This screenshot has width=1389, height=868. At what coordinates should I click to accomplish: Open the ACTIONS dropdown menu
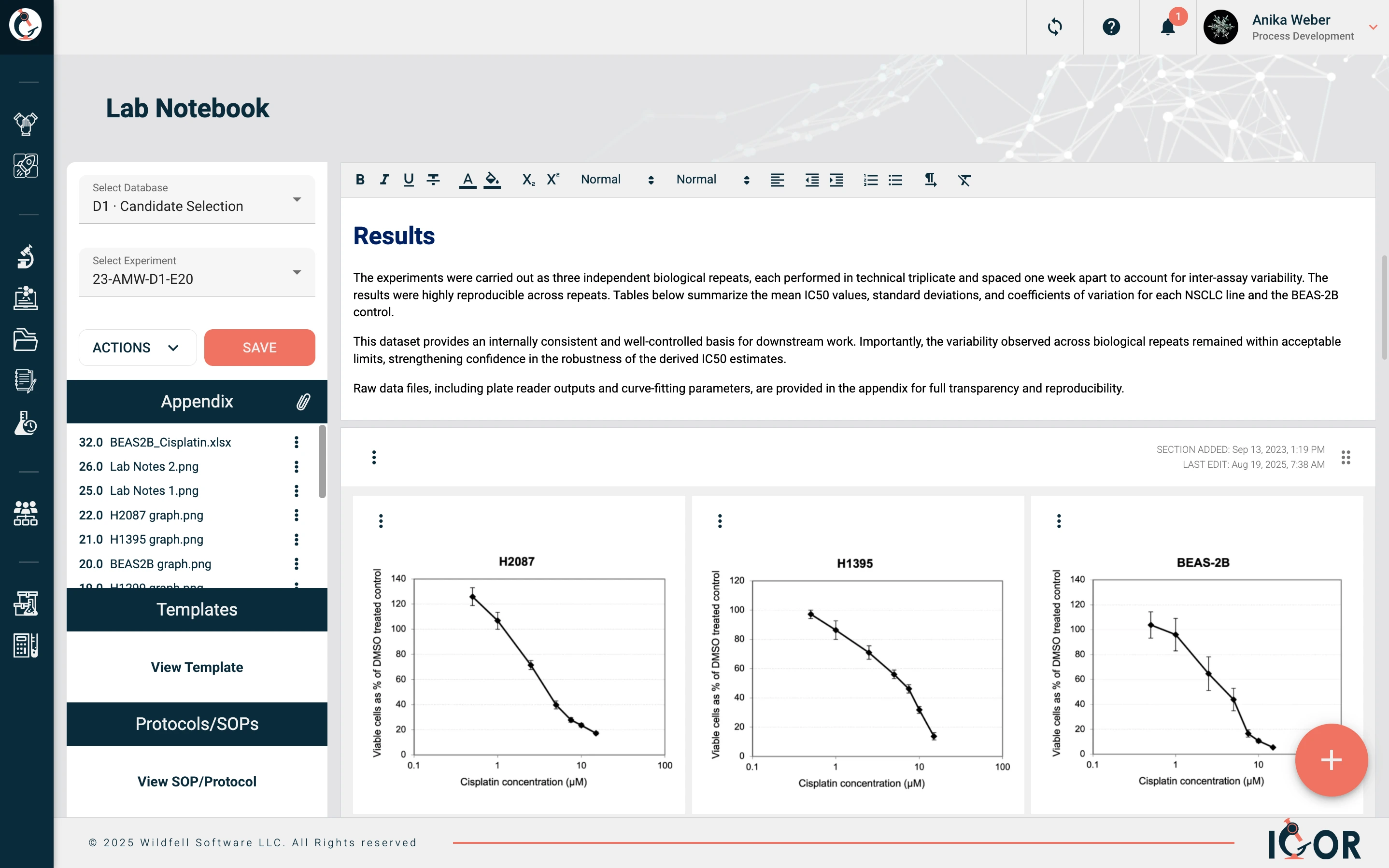(x=137, y=347)
